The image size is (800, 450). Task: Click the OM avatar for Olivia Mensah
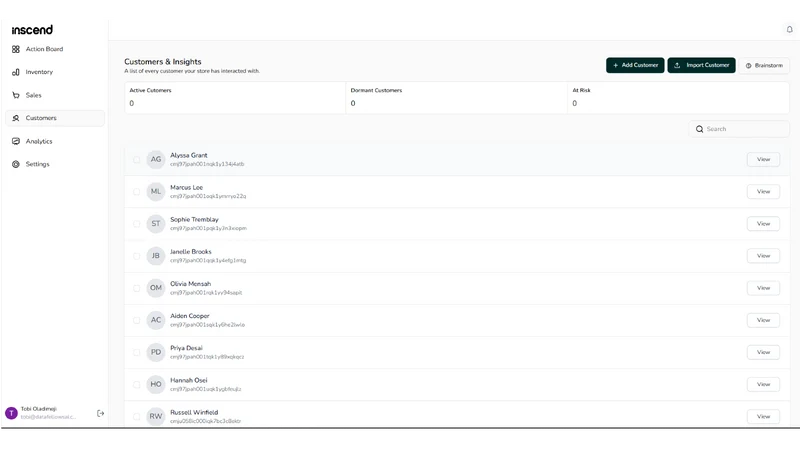[x=156, y=288]
